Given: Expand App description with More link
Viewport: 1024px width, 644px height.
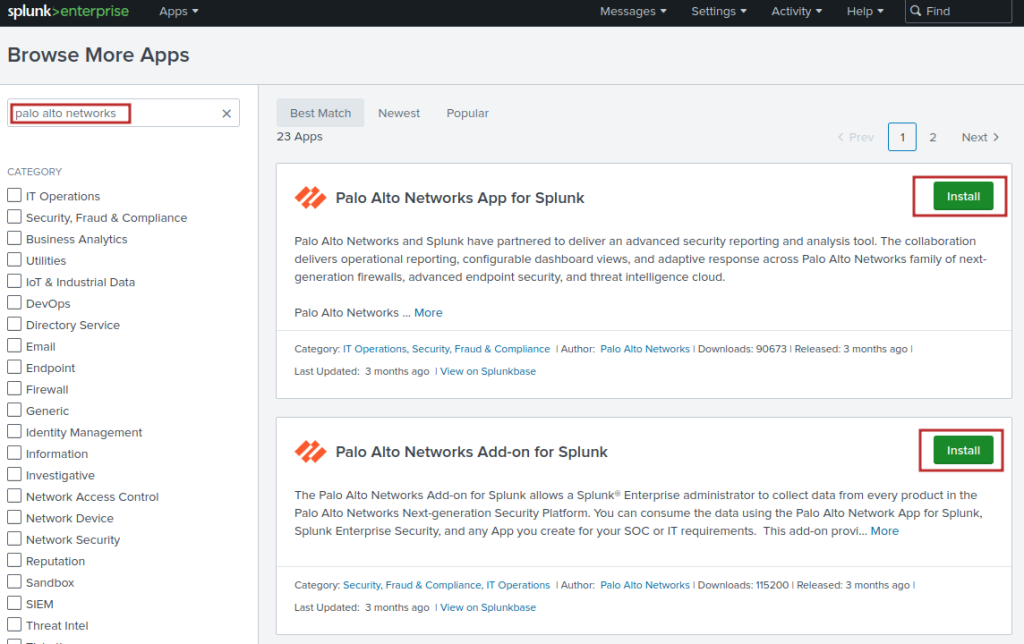Looking at the screenshot, I should click(x=428, y=313).
